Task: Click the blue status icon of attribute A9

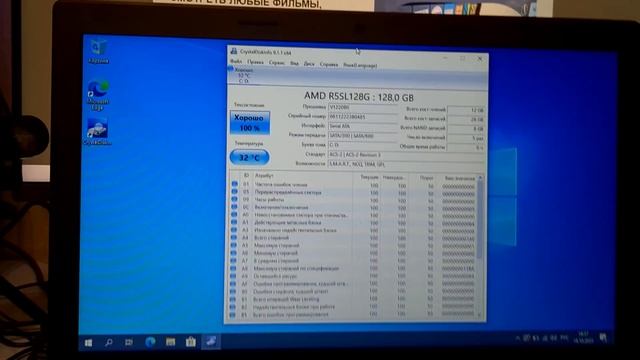Action: [233, 276]
